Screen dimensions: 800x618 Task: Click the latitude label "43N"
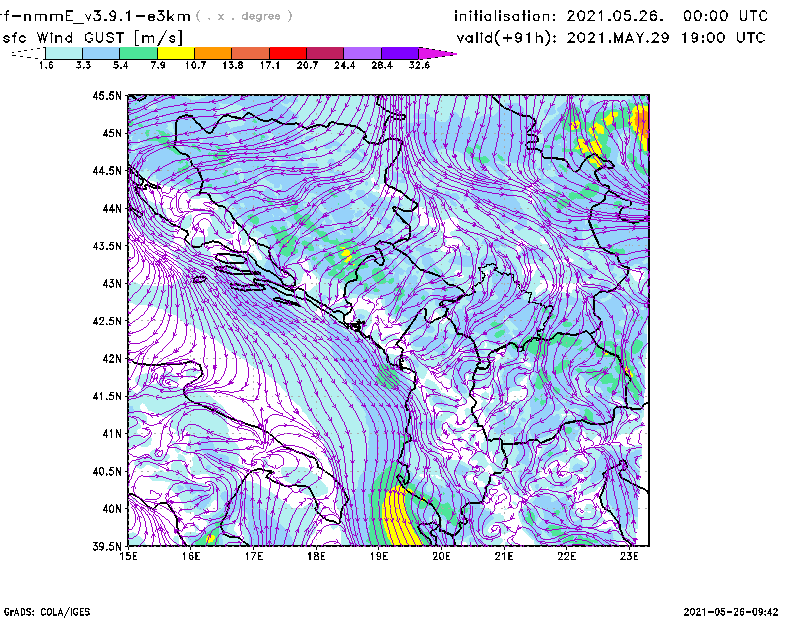pyautogui.click(x=112, y=283)
